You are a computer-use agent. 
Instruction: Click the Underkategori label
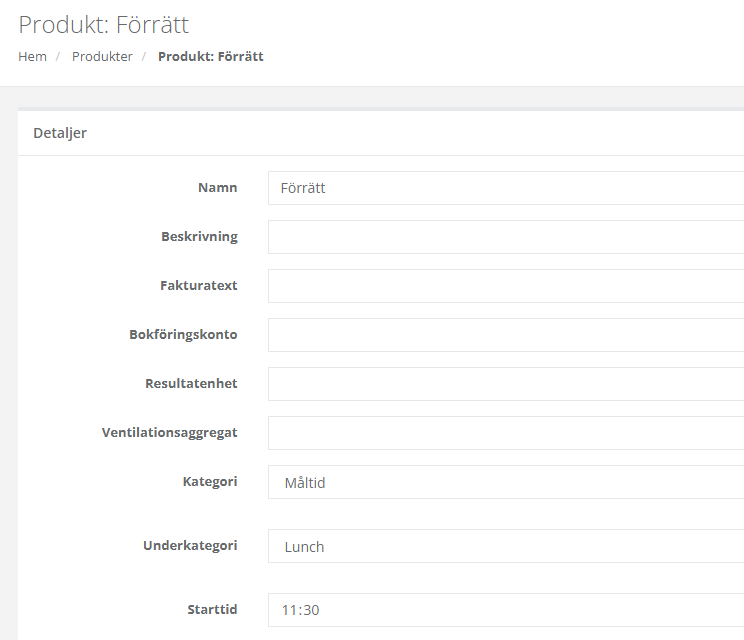(190, 546)
